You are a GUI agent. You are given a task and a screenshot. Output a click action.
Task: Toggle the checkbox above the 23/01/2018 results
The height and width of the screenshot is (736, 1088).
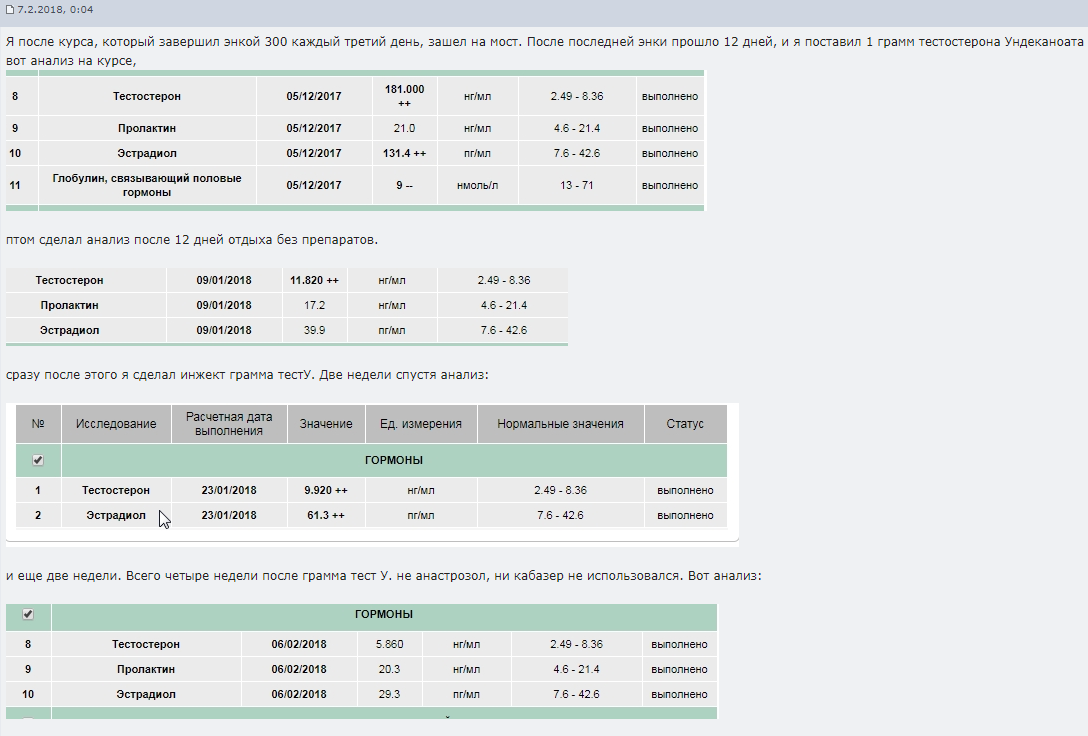click(38, 460)
